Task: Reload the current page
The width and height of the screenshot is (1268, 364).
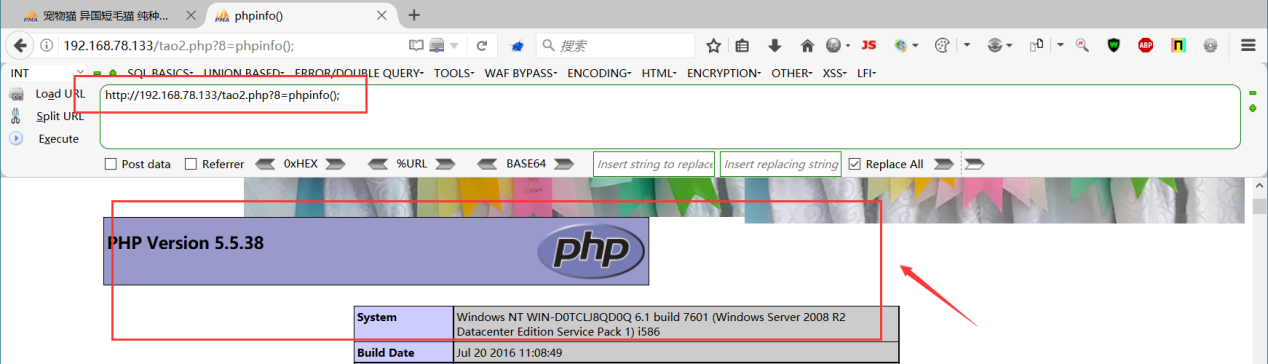Action: [481, 46]
